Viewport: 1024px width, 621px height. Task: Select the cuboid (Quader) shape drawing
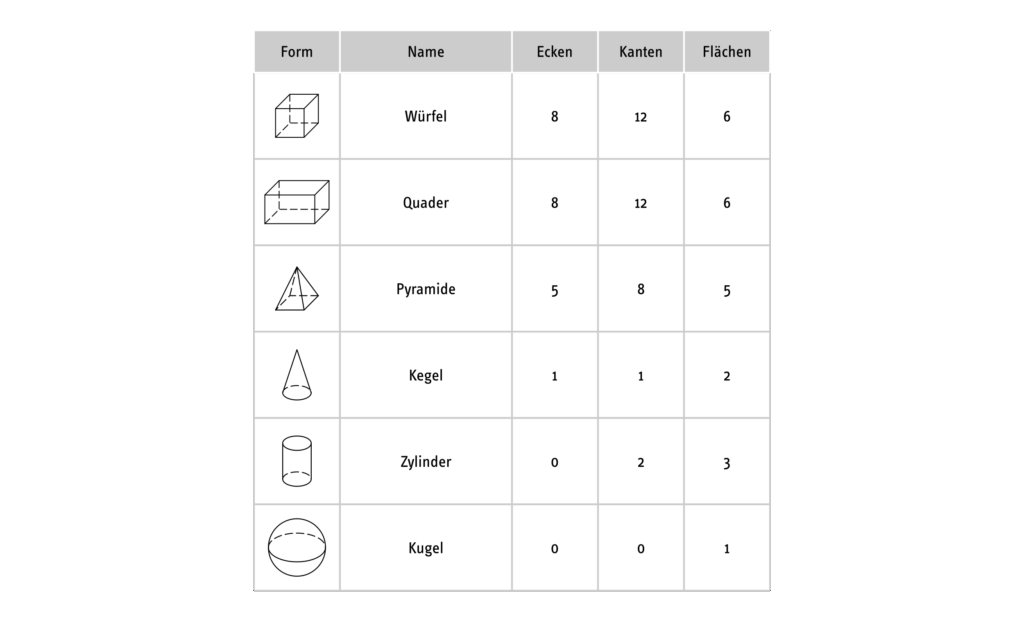click(x=297, y=202)
